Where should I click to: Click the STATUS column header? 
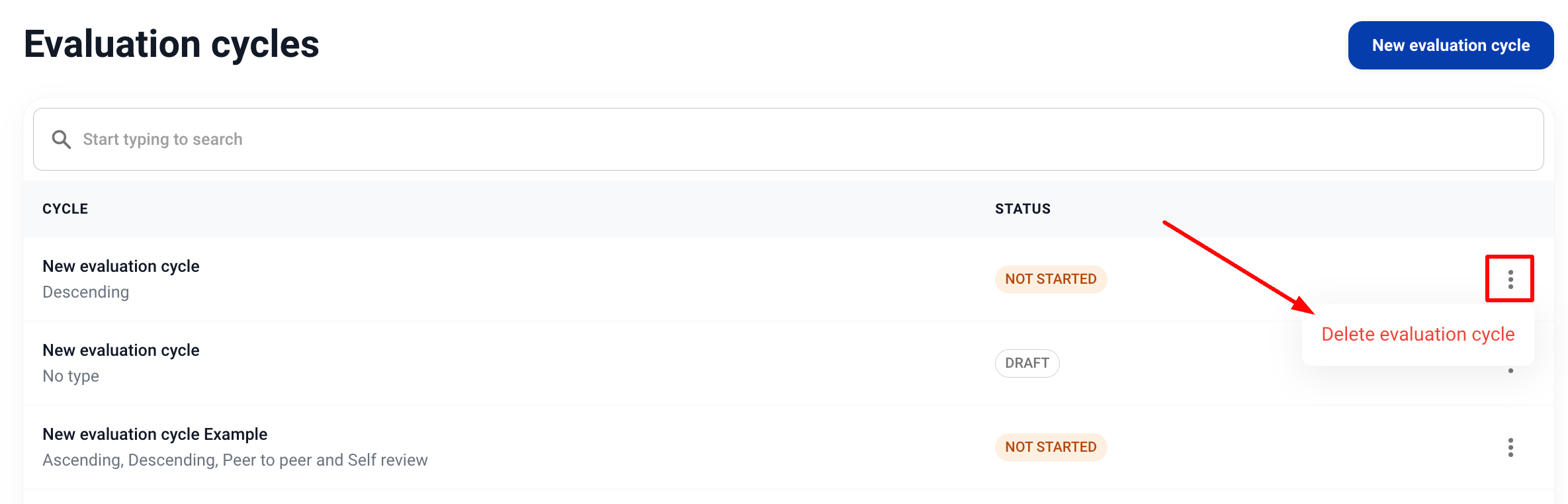coord(1022,208)
